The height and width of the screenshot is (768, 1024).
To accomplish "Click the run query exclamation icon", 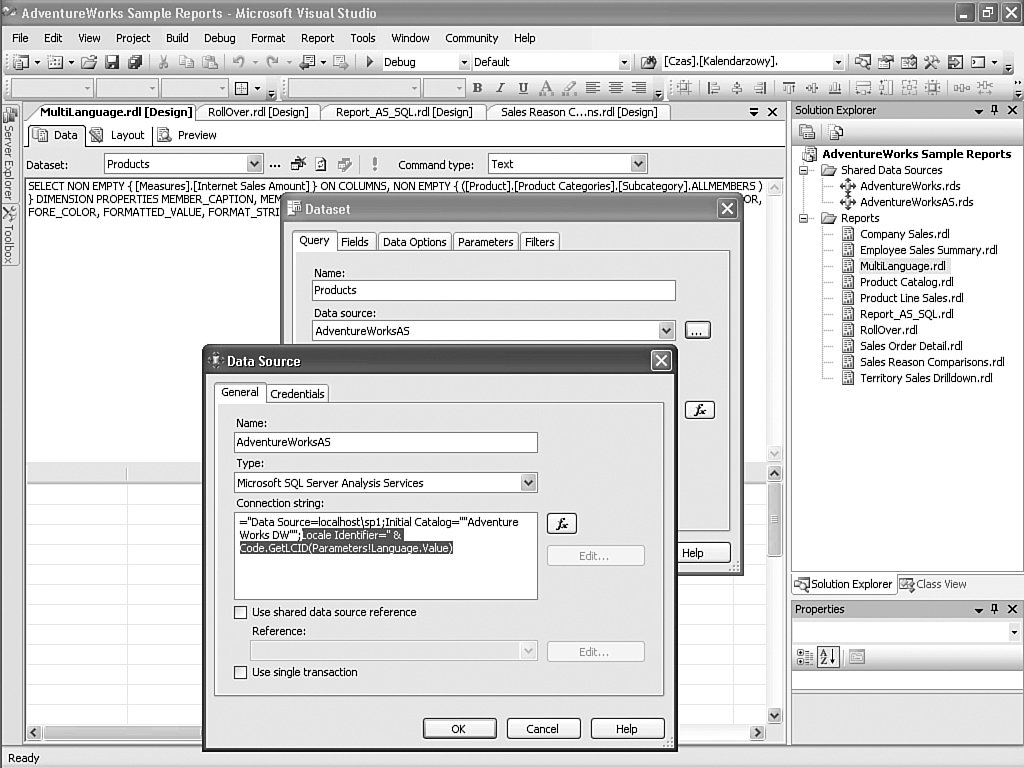I will point(374,164).
